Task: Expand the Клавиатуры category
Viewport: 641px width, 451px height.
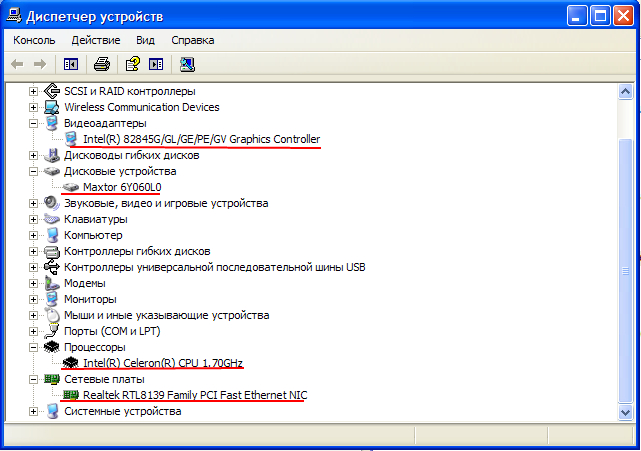Action: click(34, 219)
